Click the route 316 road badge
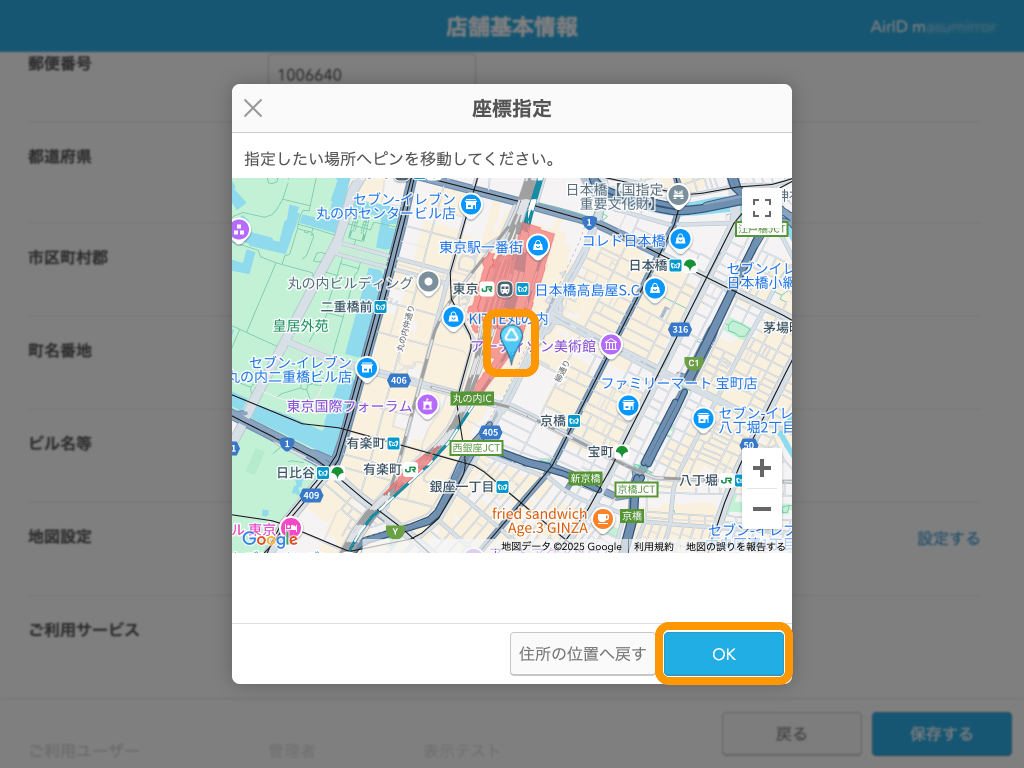 (680, 329)
